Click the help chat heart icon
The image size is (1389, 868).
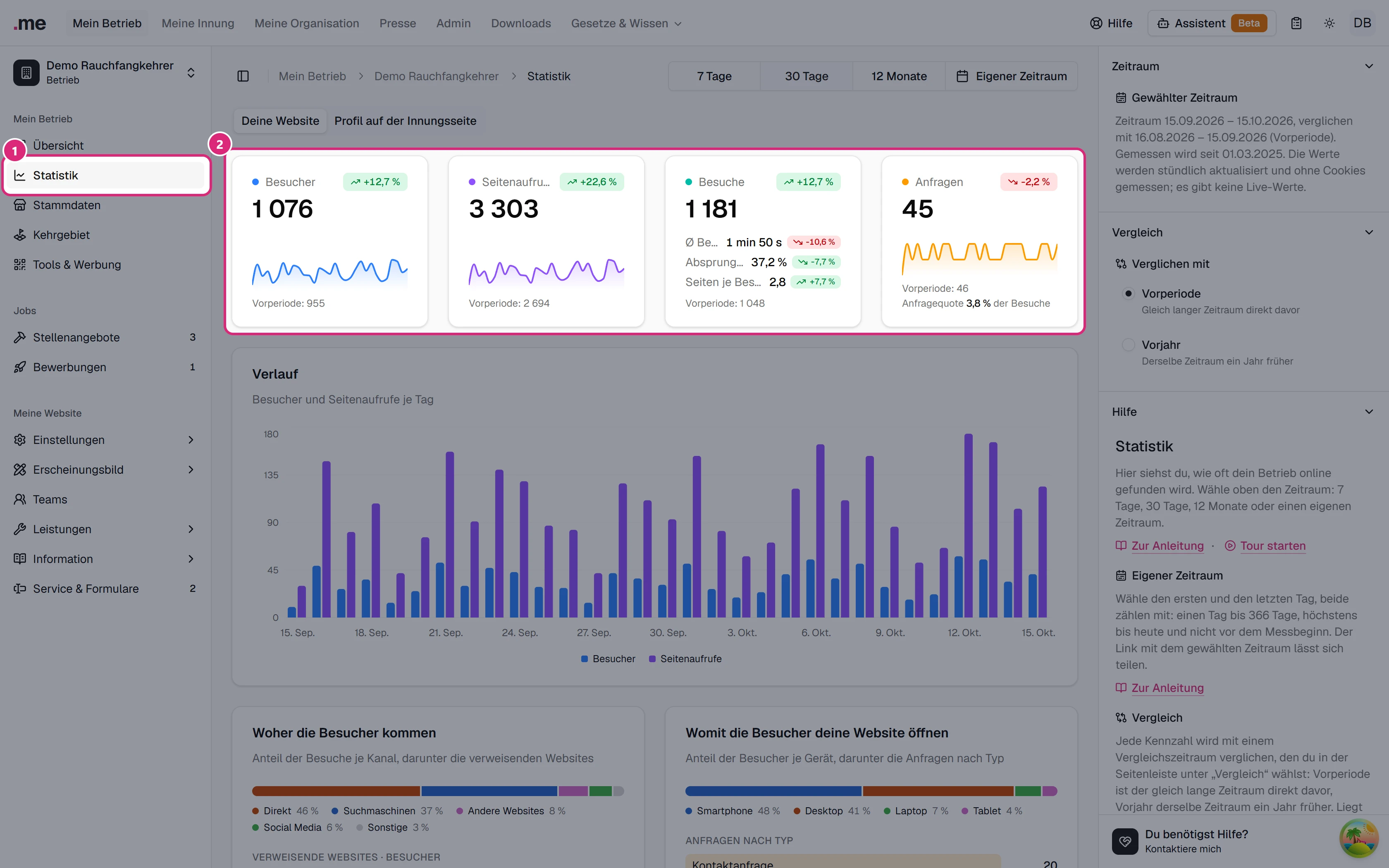[1125, 841]
